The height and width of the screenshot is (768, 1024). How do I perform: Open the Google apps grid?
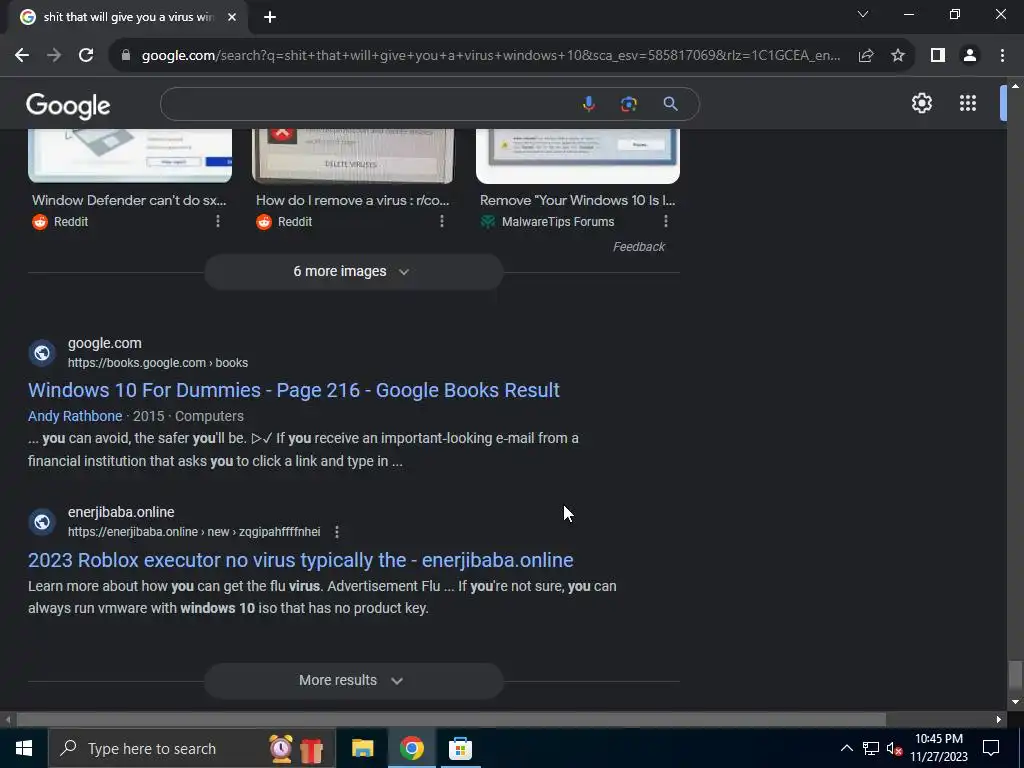(968, 103)
